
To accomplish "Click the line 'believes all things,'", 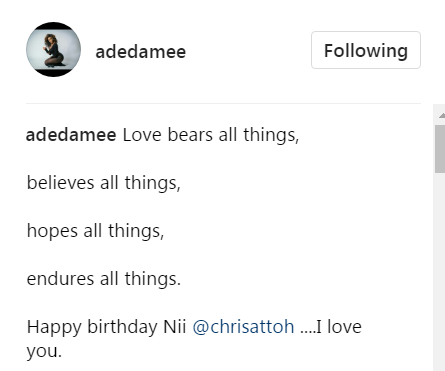I will click(x=103, y=183).
